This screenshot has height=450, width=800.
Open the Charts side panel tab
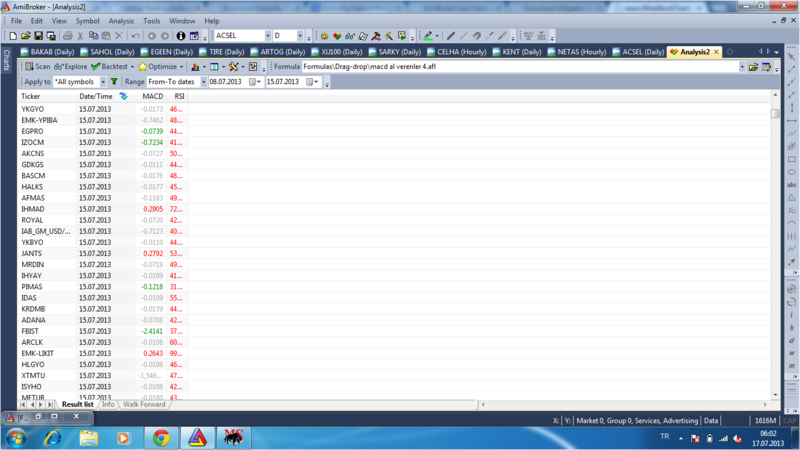coord(6,60)
